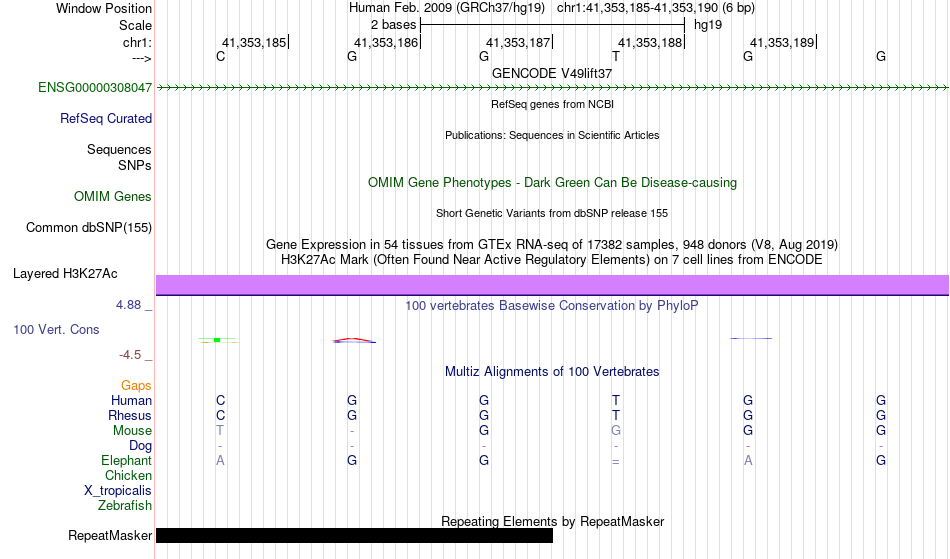Click the RepeatMasker track label
This screenshot has width=950, height=559.
click(110, 535)
